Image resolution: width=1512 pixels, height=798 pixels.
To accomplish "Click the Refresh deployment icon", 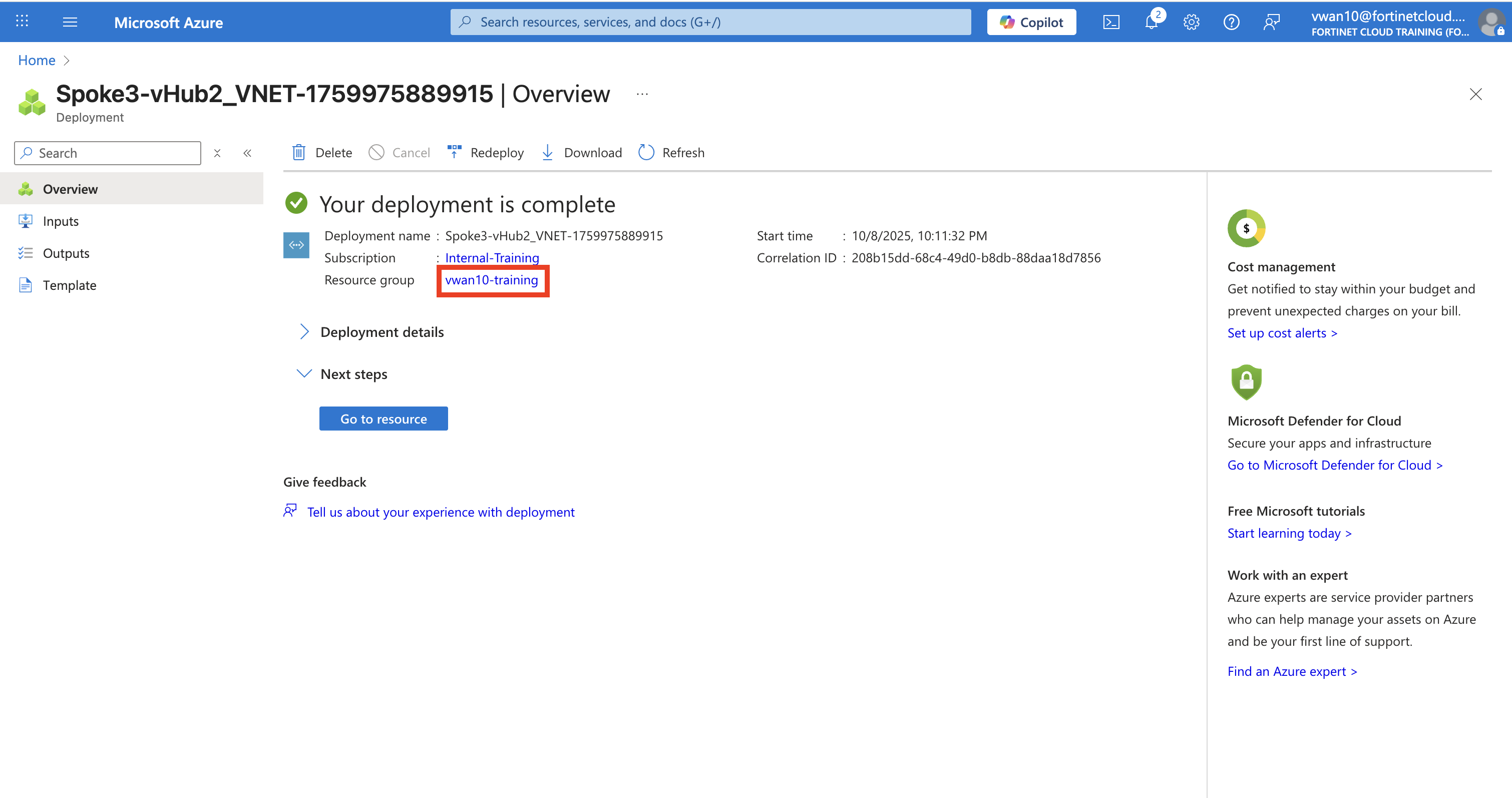I will point(646,153).
